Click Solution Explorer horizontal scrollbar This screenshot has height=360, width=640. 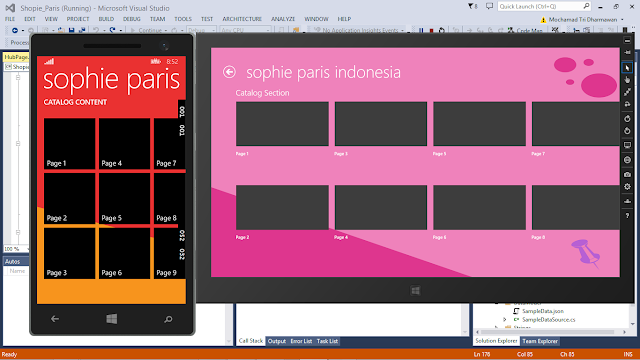point(551,332)
